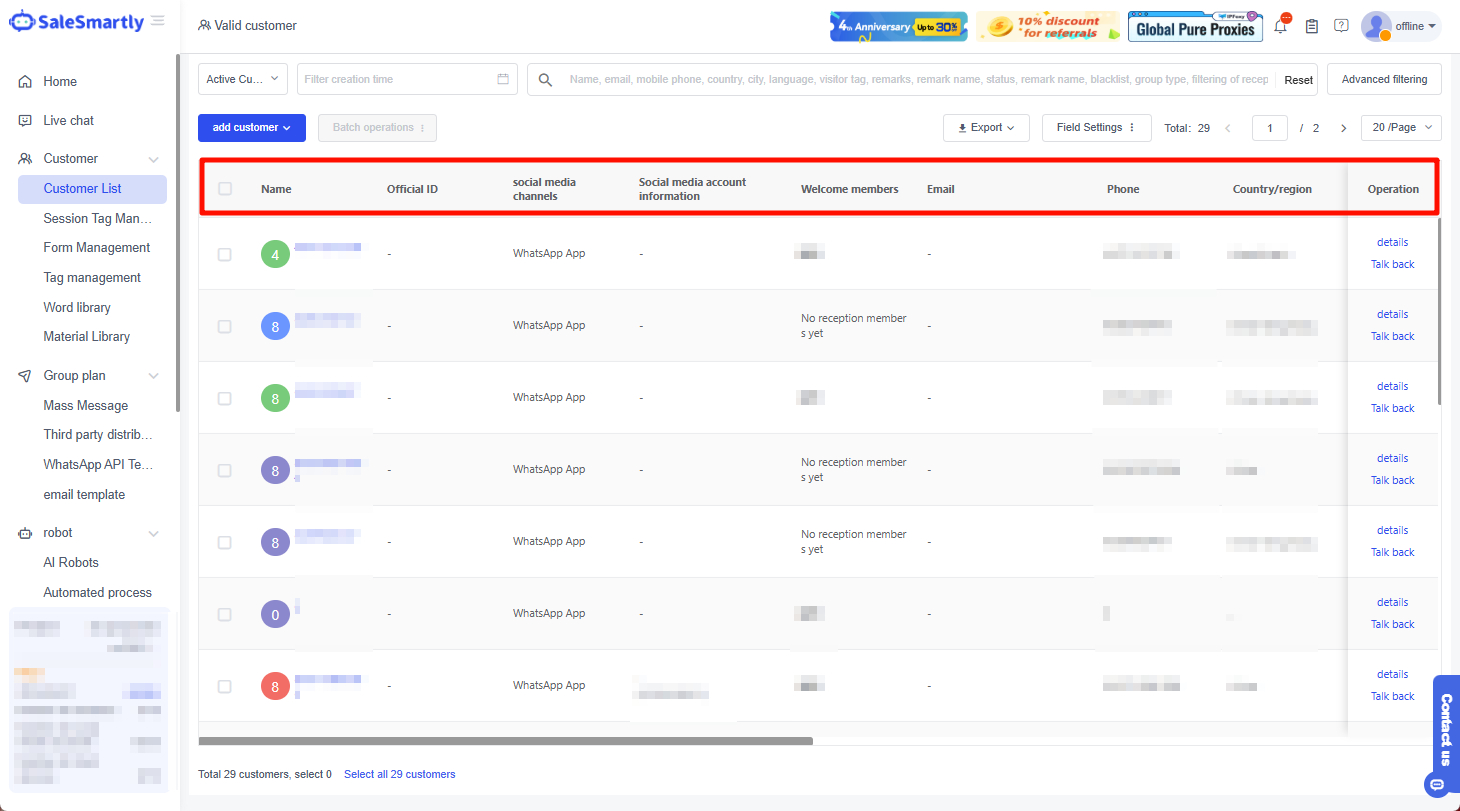Viewport: 1460px width, 811px height.
Task: Check the second customer row checkbox
Action: pos(225,326)
